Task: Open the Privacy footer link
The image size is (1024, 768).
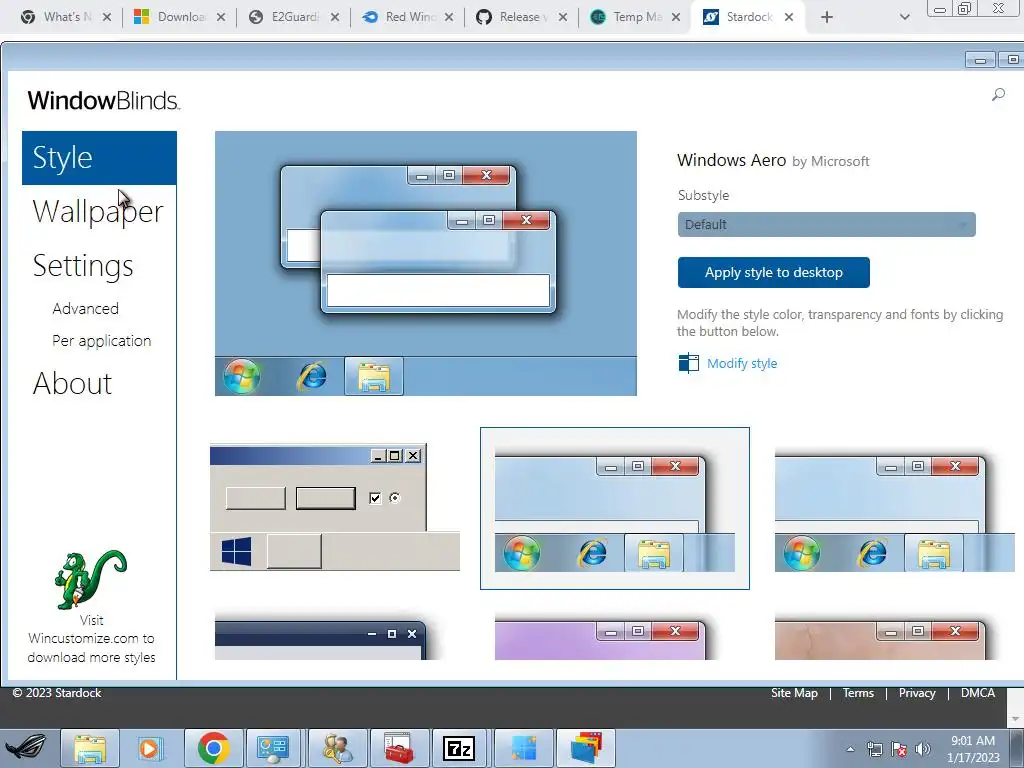Action: click(917, 693)
